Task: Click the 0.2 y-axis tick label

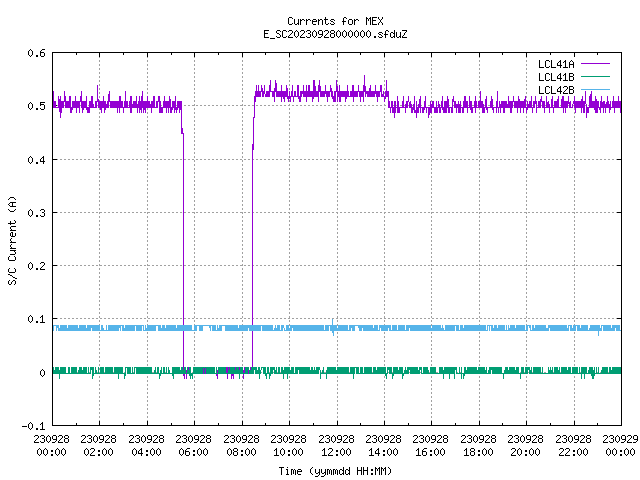Action: pyautogui.click(x=36, y=266)
